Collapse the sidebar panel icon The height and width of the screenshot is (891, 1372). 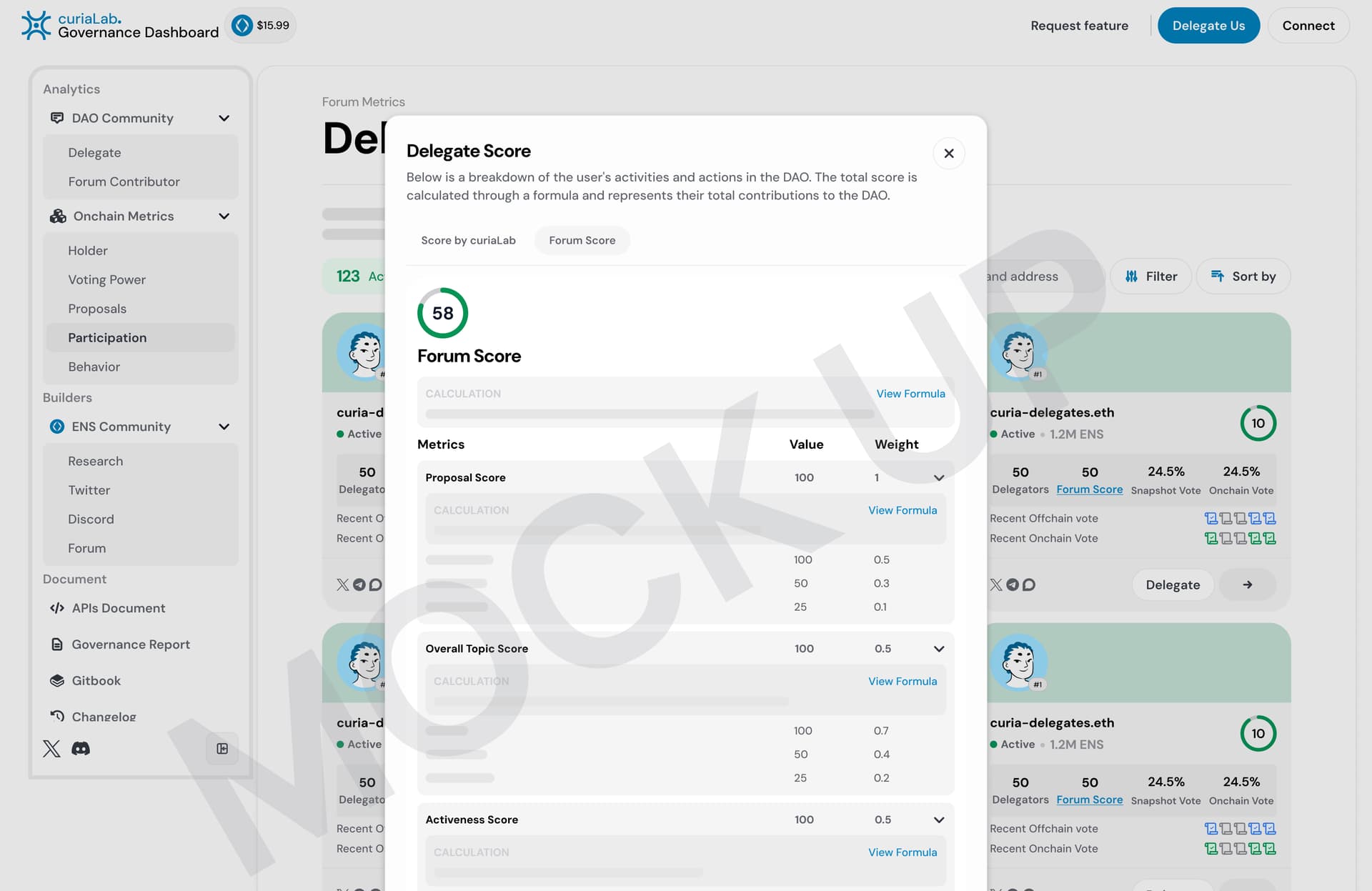pos(222,748)
